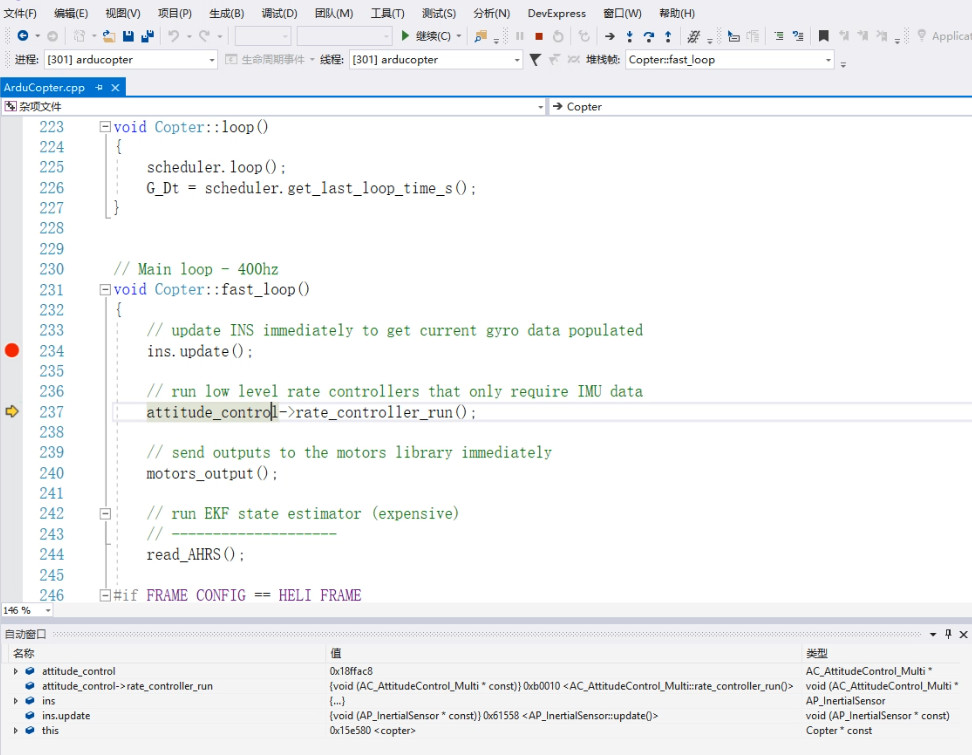
Task: Click the line 240 motors_output() call
Action: pos(212,473)
